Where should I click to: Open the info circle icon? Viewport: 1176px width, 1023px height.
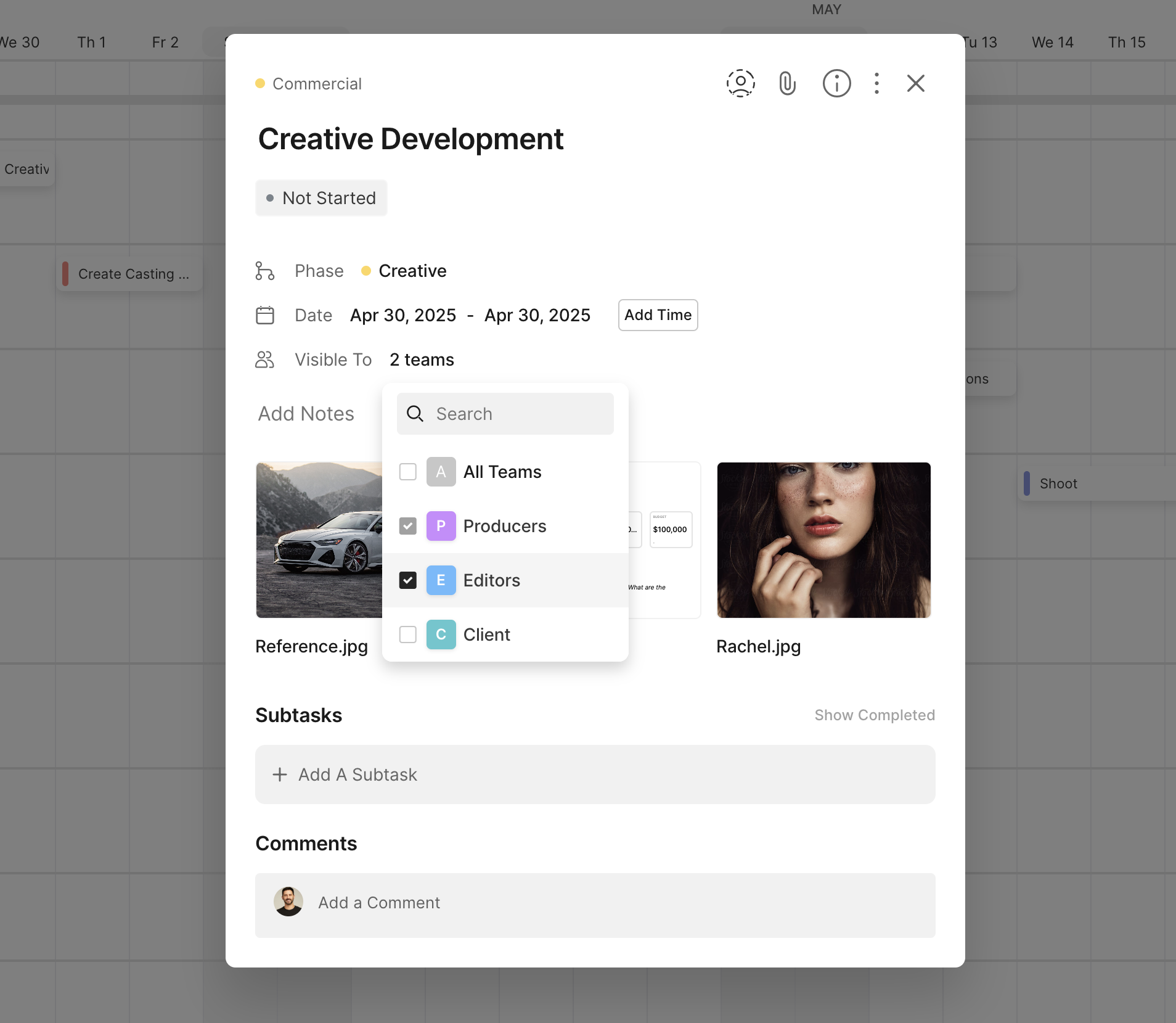click(836, 83)
